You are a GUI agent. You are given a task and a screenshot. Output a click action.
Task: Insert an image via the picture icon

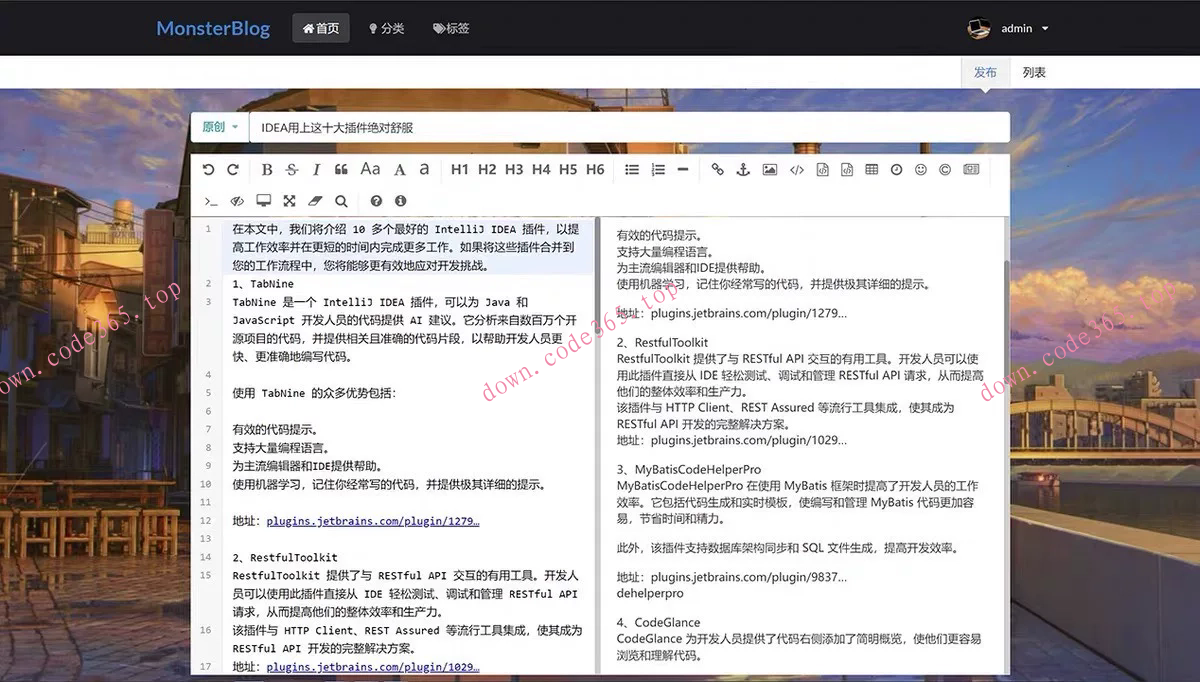click(769, 170)
